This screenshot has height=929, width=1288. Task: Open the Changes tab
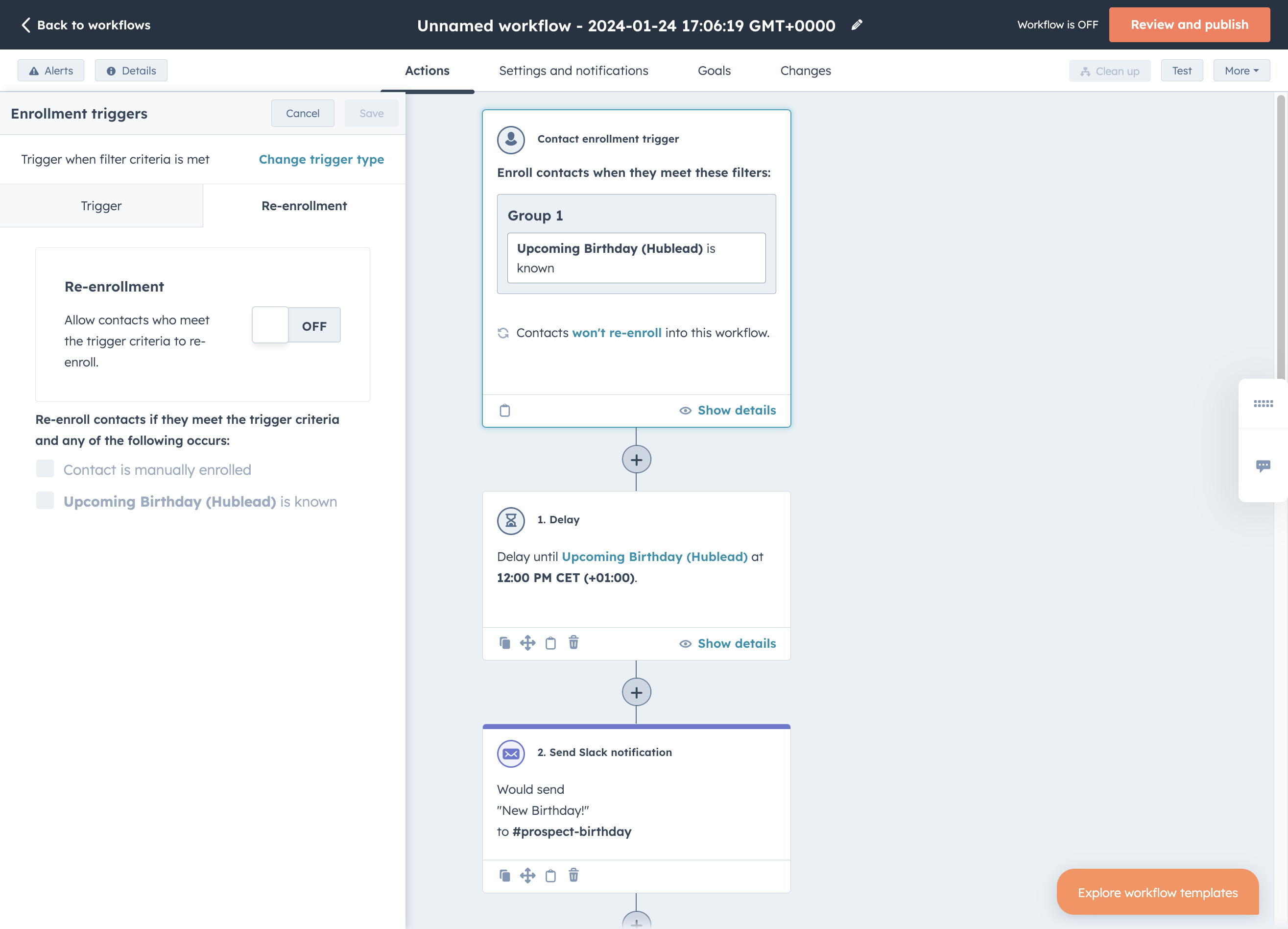[x=805, y=71]
